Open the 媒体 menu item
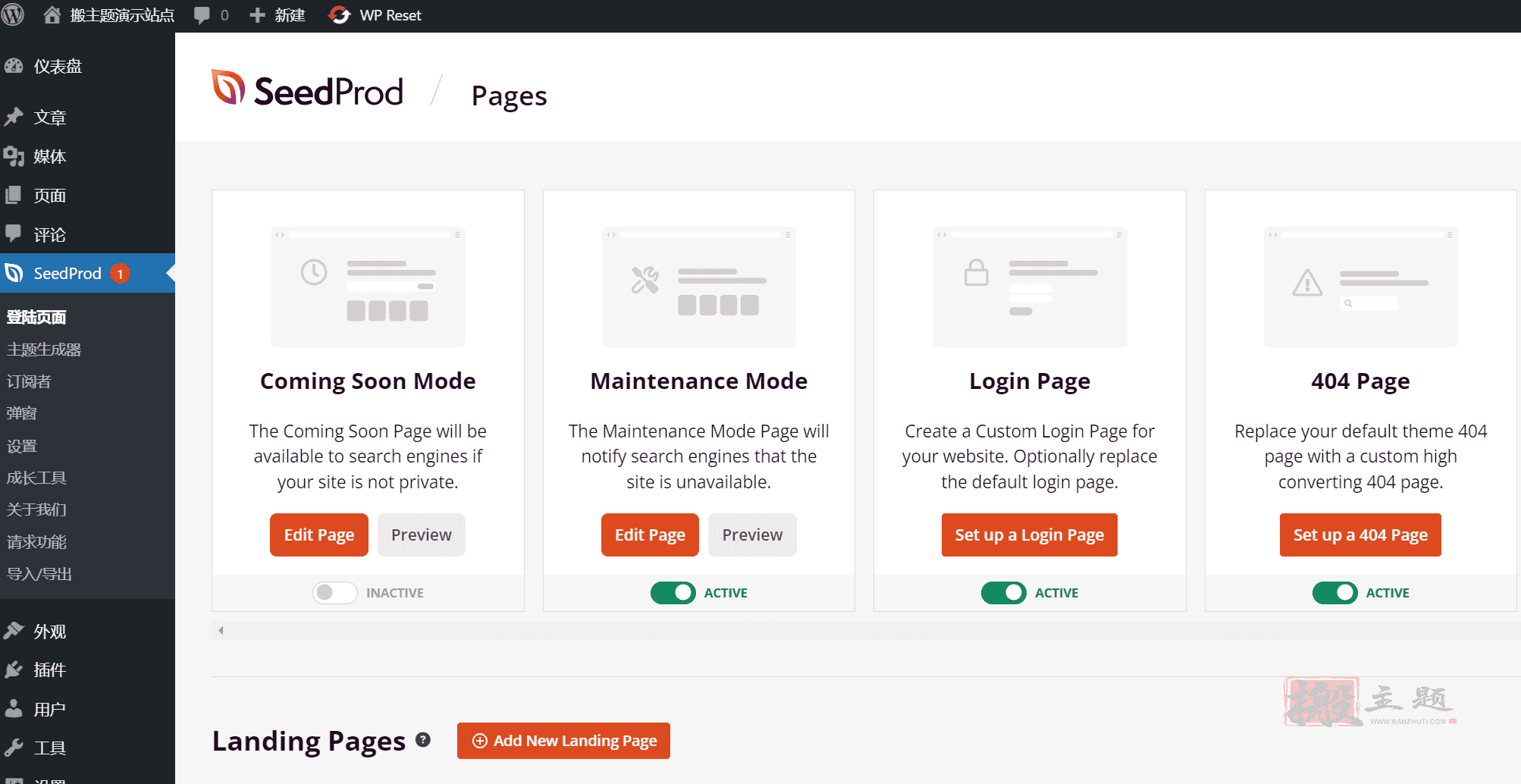The image size is (1521, 784). coord(87,157)
